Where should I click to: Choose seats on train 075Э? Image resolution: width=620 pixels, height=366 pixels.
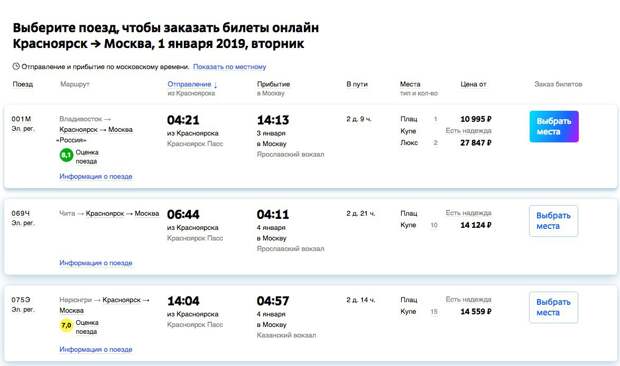tap(553, 308)
